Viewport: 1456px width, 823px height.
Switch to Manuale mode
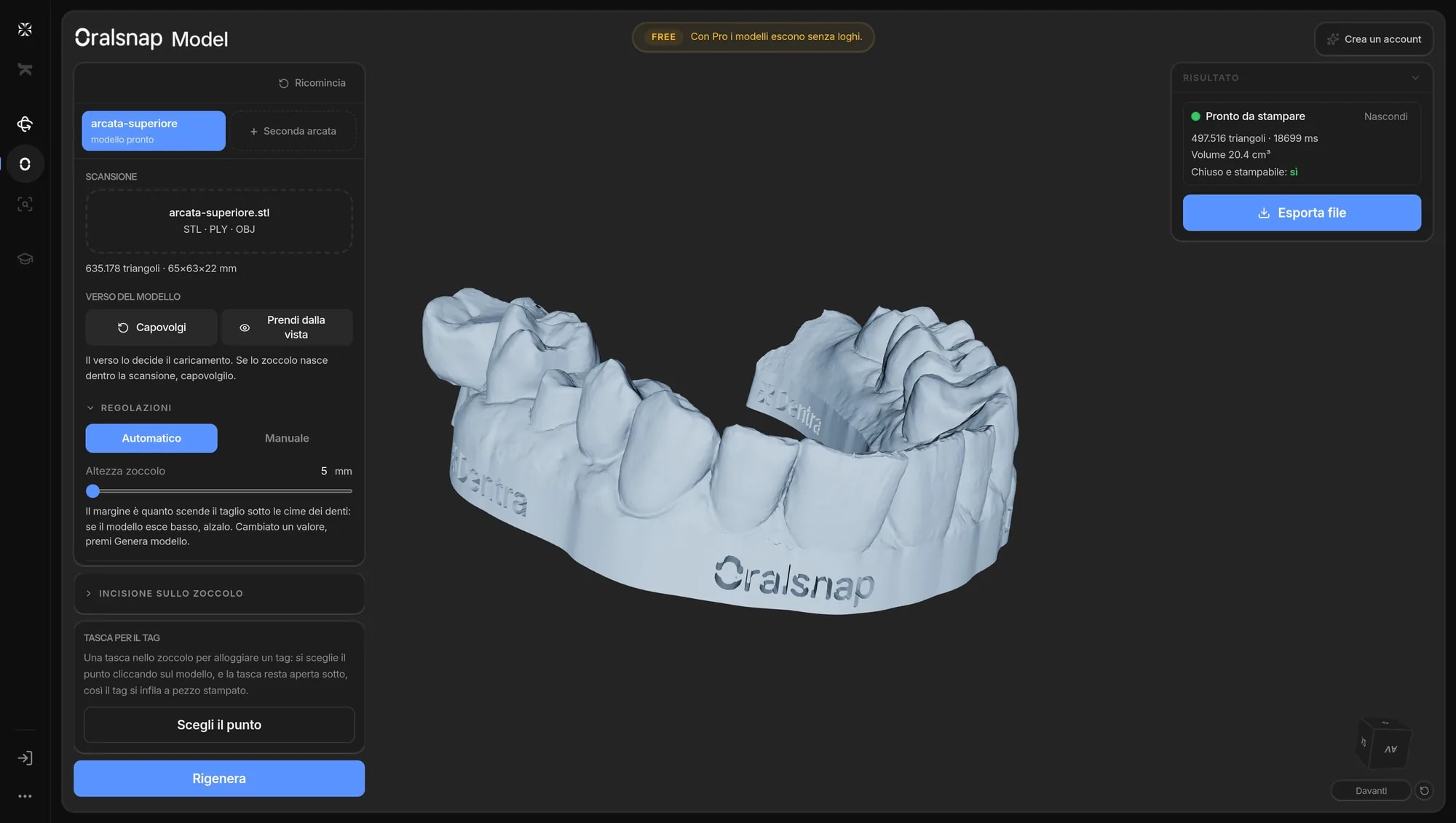click(287, 438)
